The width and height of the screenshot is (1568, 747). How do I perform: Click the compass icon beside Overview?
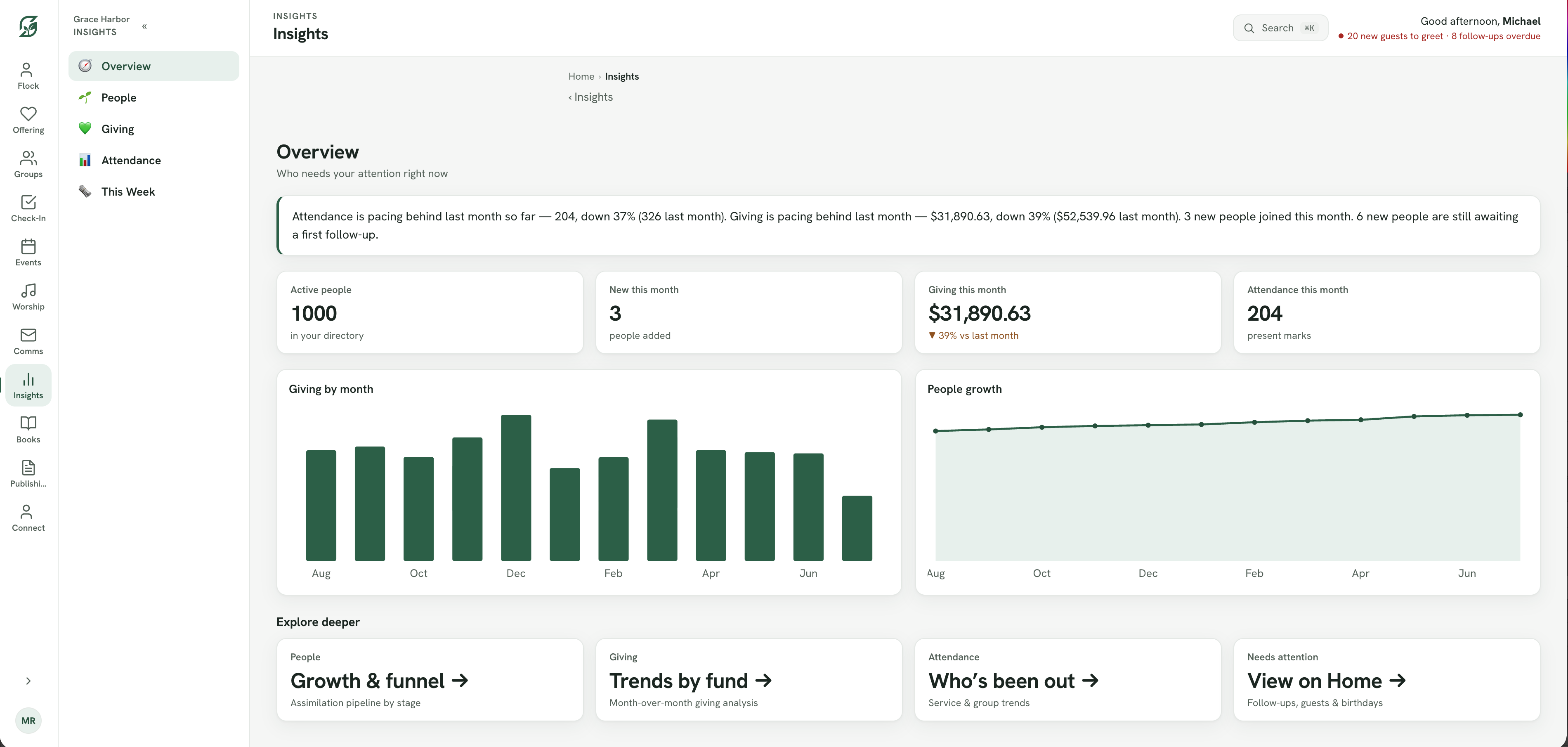click(x=85, y=66)
